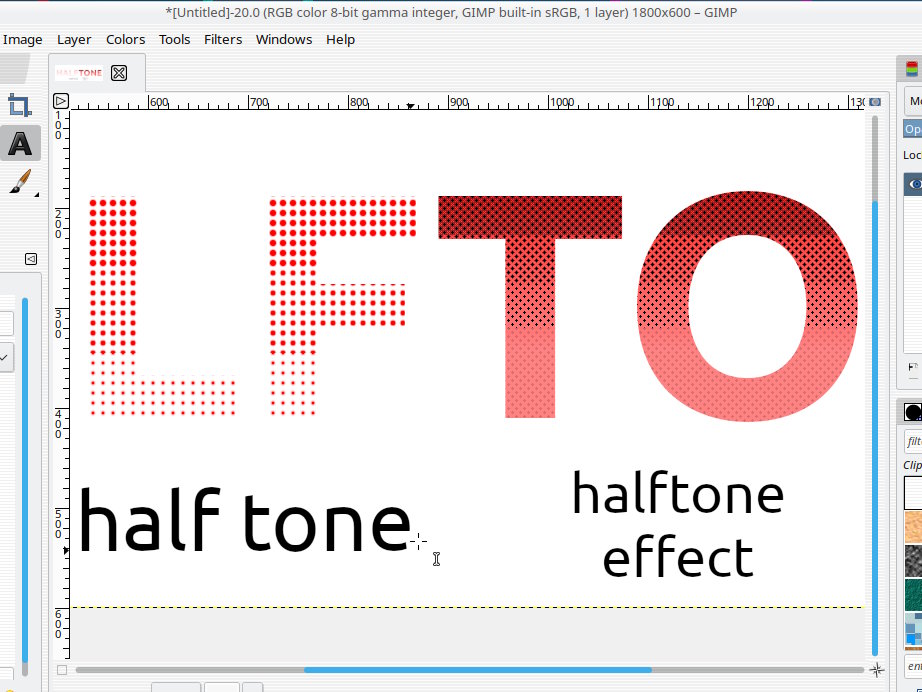Viewport: 922px width, 692px height.
Task: Click the vertical canvas scrollbar
Action: 875,427
